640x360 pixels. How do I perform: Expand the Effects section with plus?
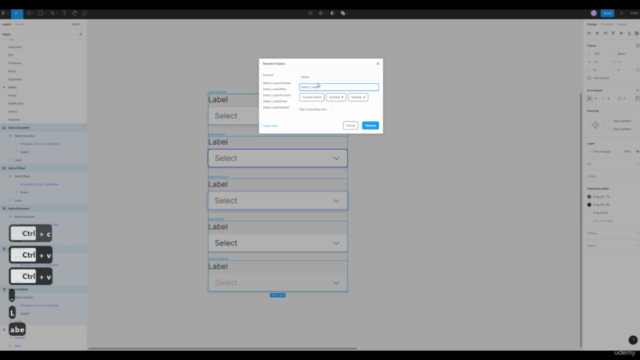tap(637, 233)
